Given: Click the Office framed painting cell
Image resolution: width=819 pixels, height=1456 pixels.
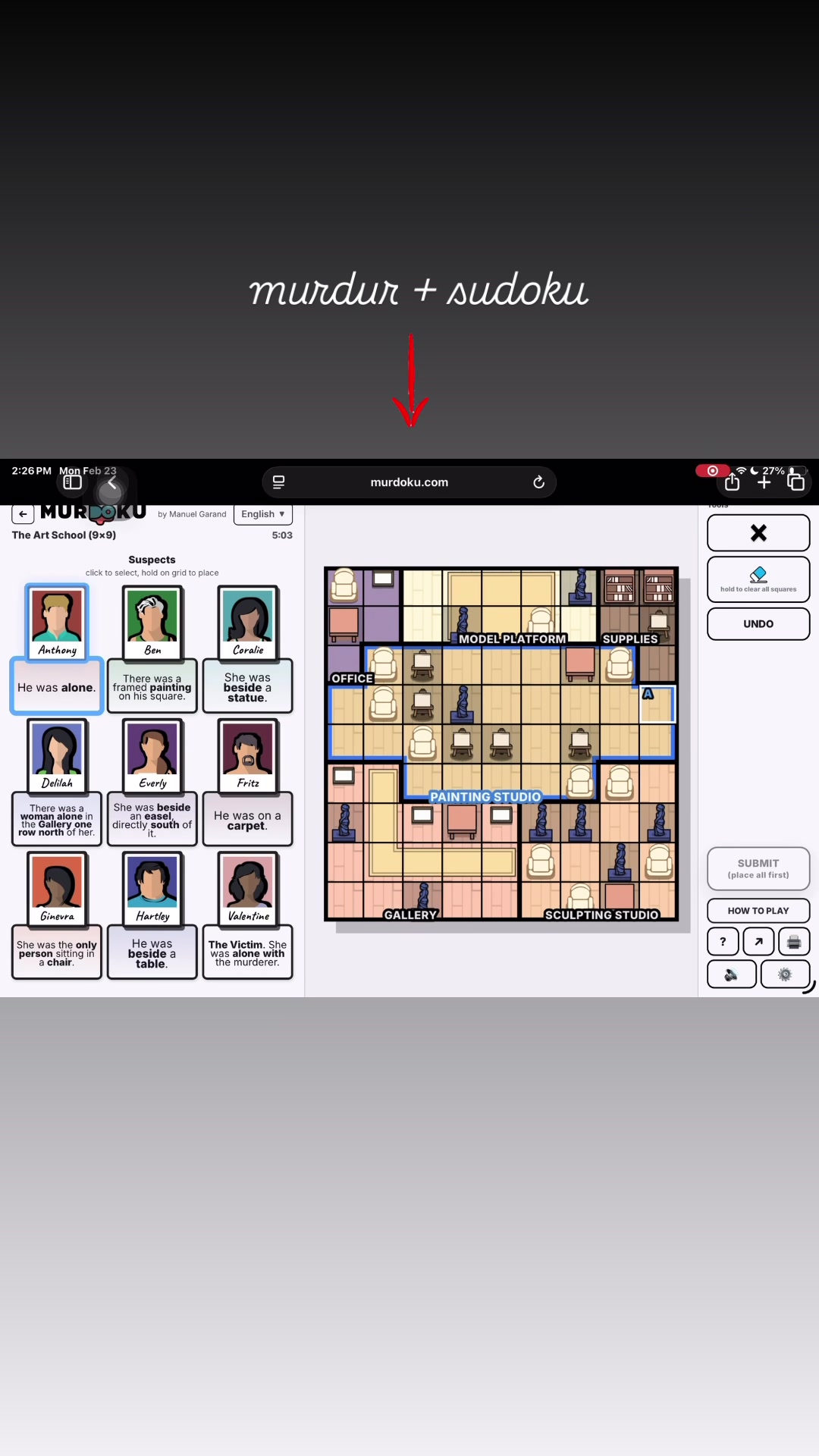Looking at the screenshot, I should [383, 586].
